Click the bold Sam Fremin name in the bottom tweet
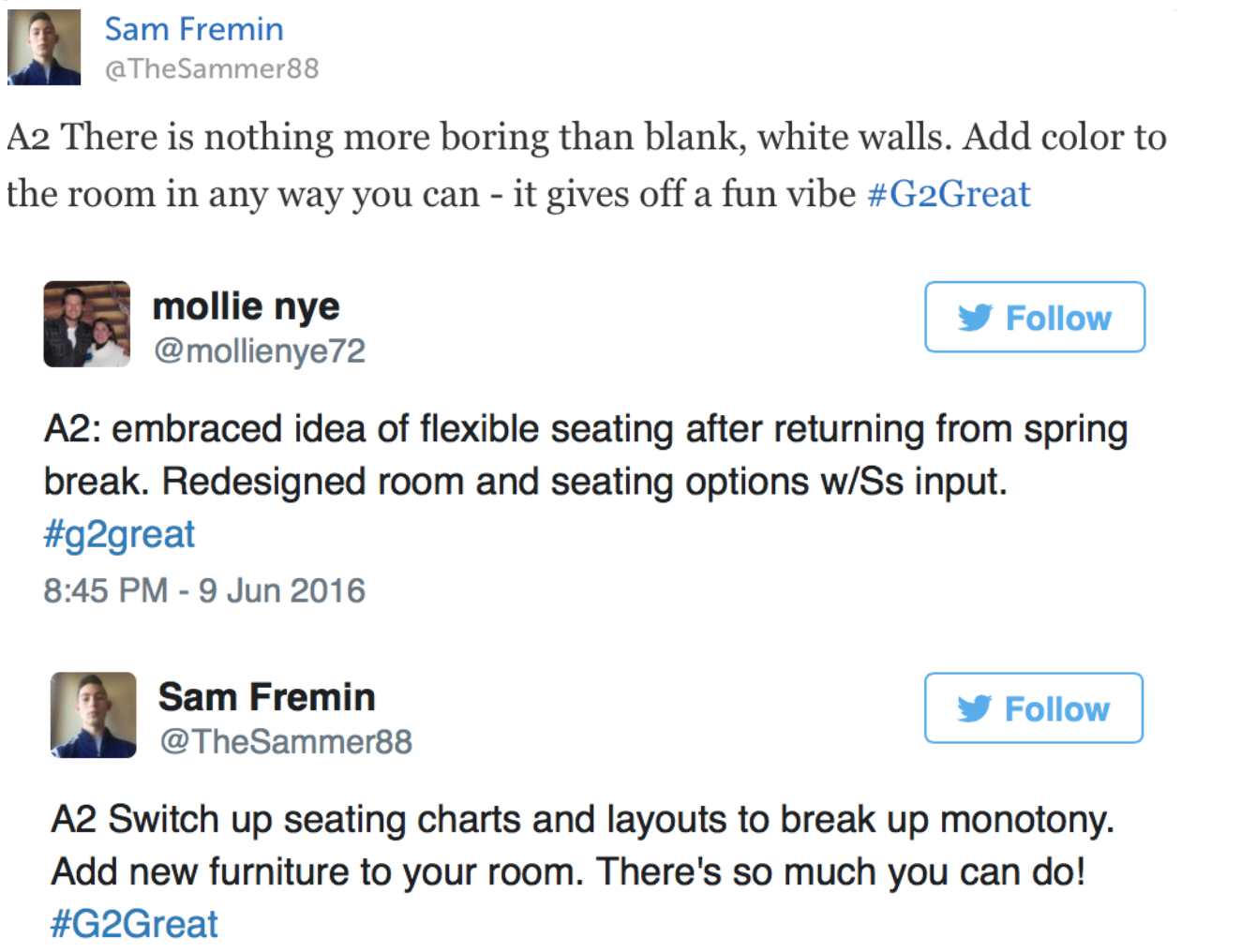 (x=266, y=697)
